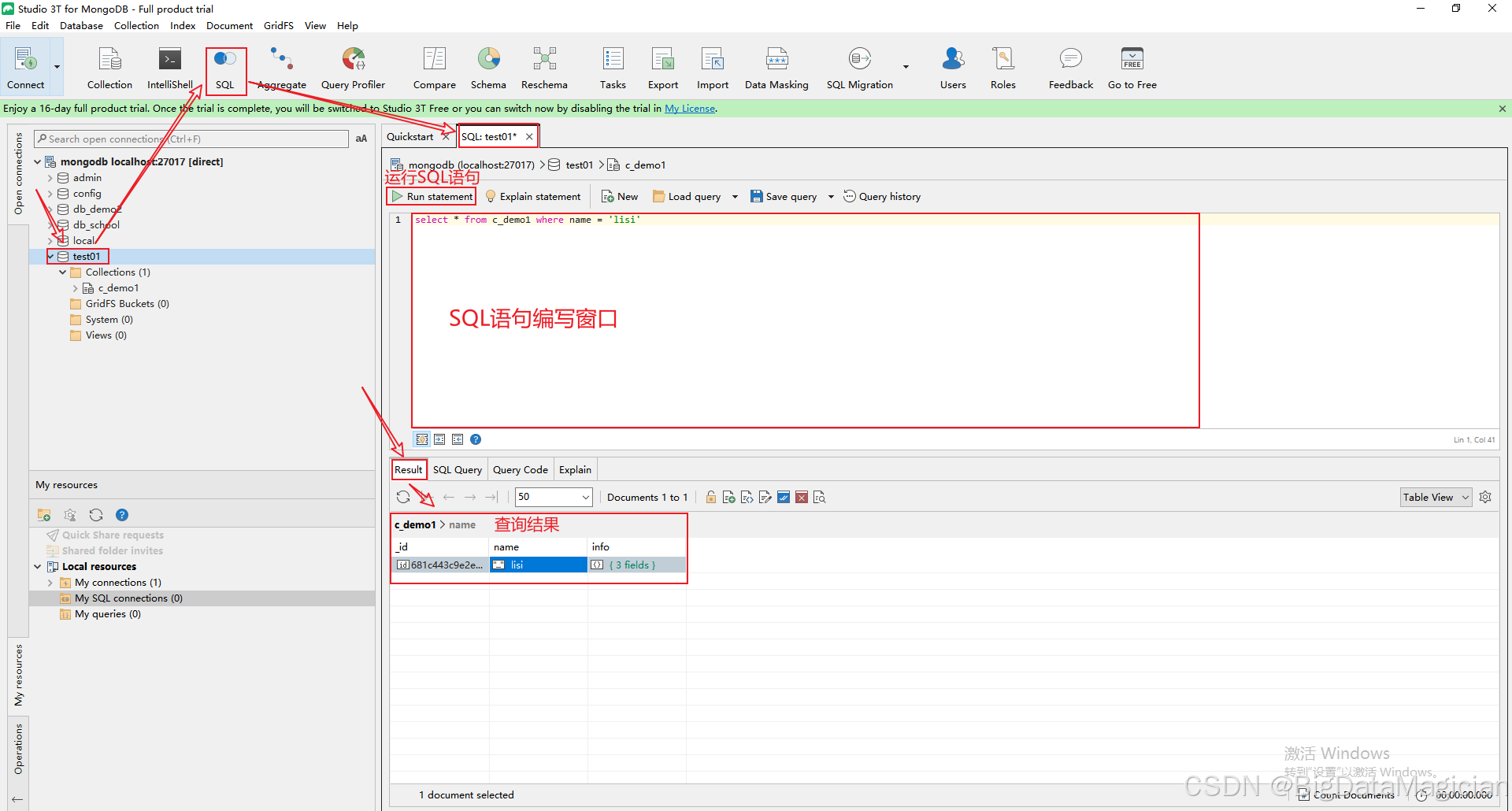
Task: Switch to the Quickstart tab
Action: (410, 136)
